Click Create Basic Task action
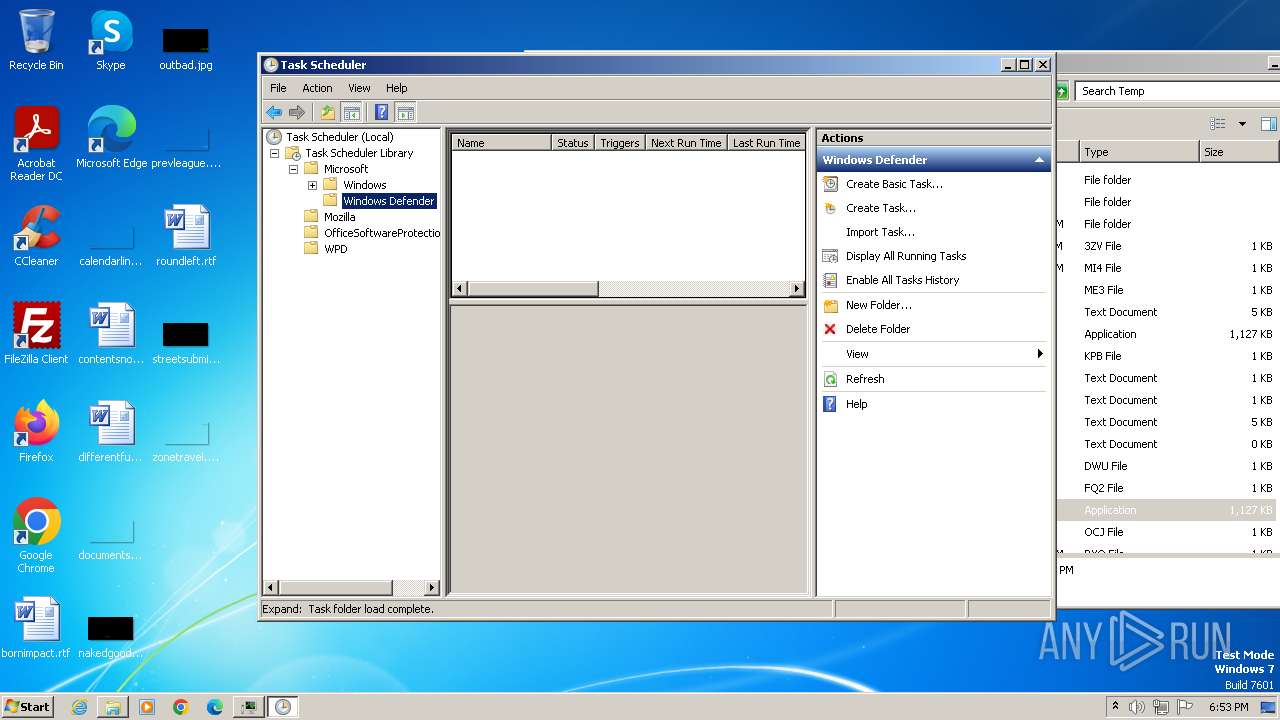1280x720 pixels. click(x=894, y=184)
